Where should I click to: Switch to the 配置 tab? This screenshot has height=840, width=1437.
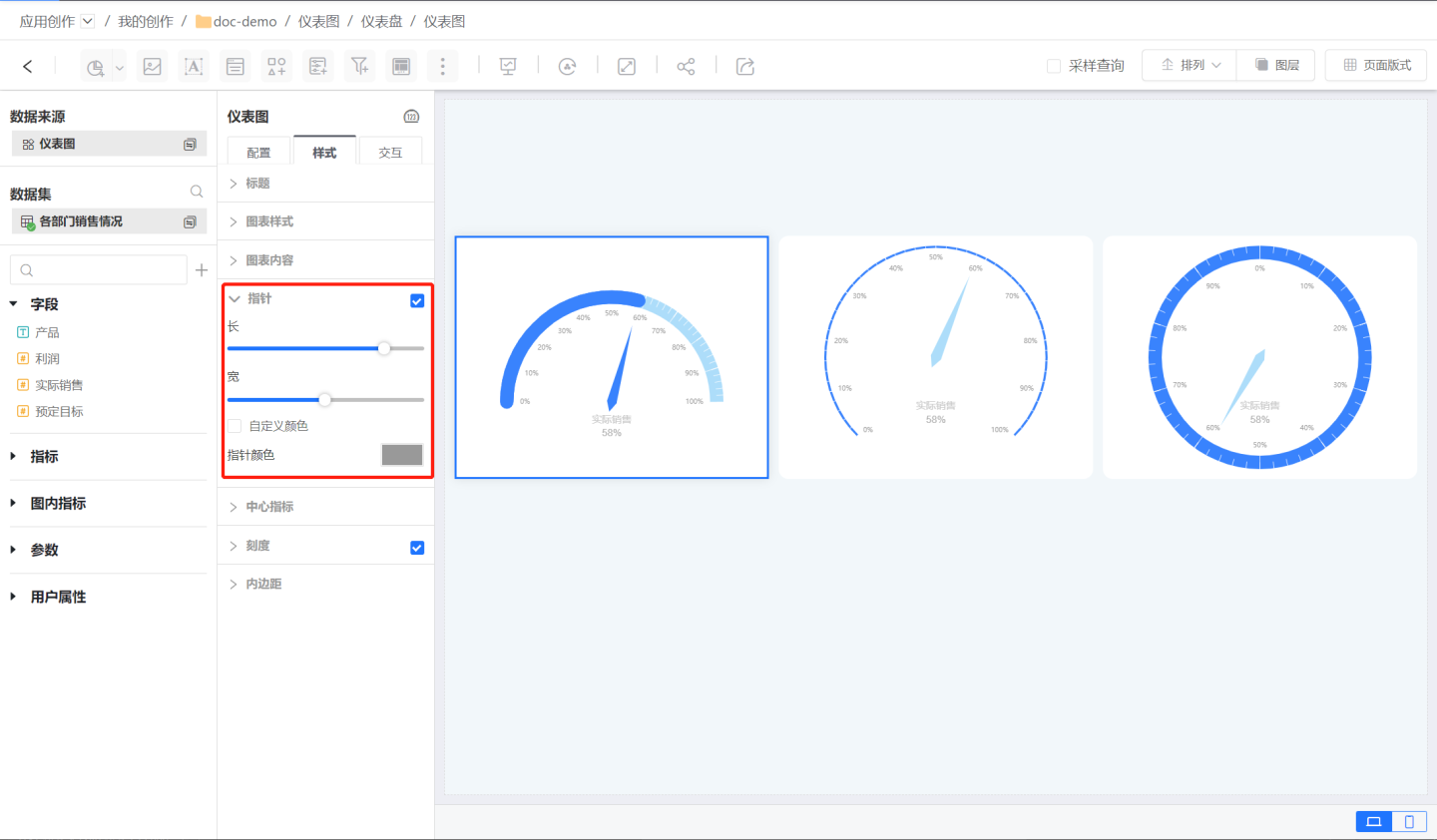click(x=258, y=153)
